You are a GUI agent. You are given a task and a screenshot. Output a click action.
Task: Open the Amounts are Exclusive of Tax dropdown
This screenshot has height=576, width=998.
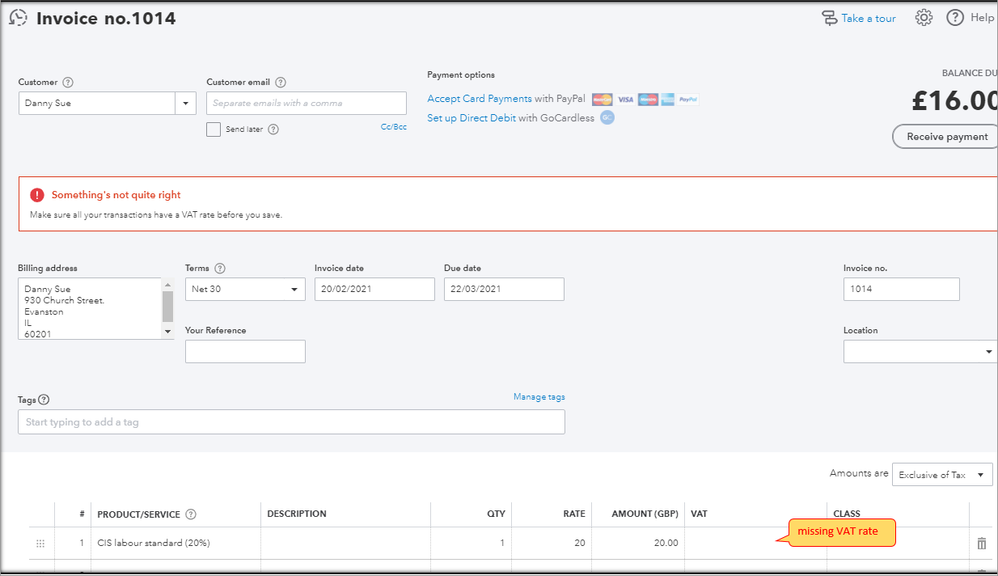click(x=942, y=475)
